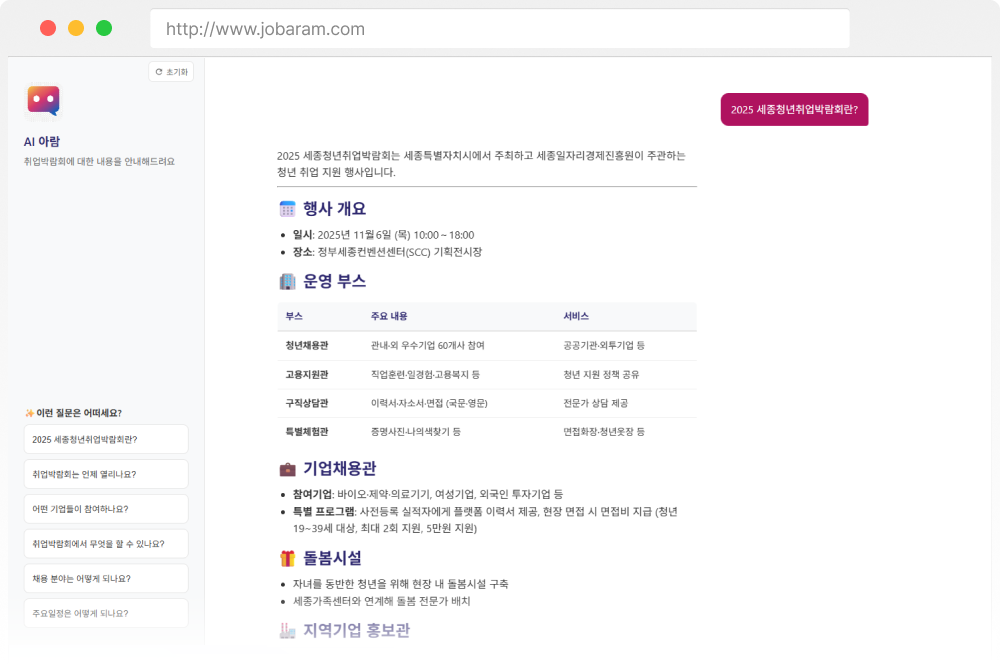Click the AI 아람 chatbot logo
Screen dimensions: 1000x665
[43, 100]
